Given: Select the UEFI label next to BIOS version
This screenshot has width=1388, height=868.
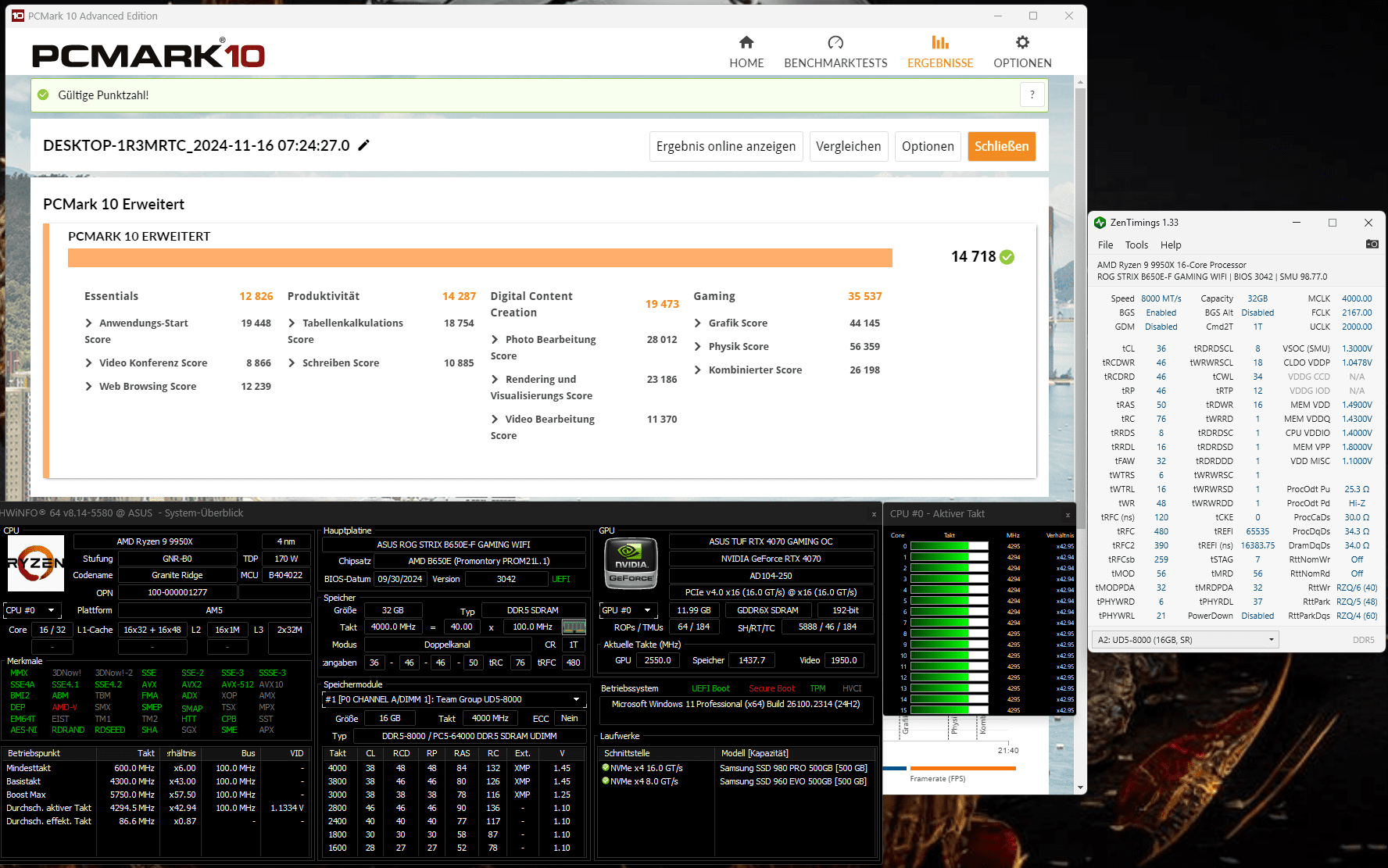Looking at the screenshot, I should [x=561, y=579].
